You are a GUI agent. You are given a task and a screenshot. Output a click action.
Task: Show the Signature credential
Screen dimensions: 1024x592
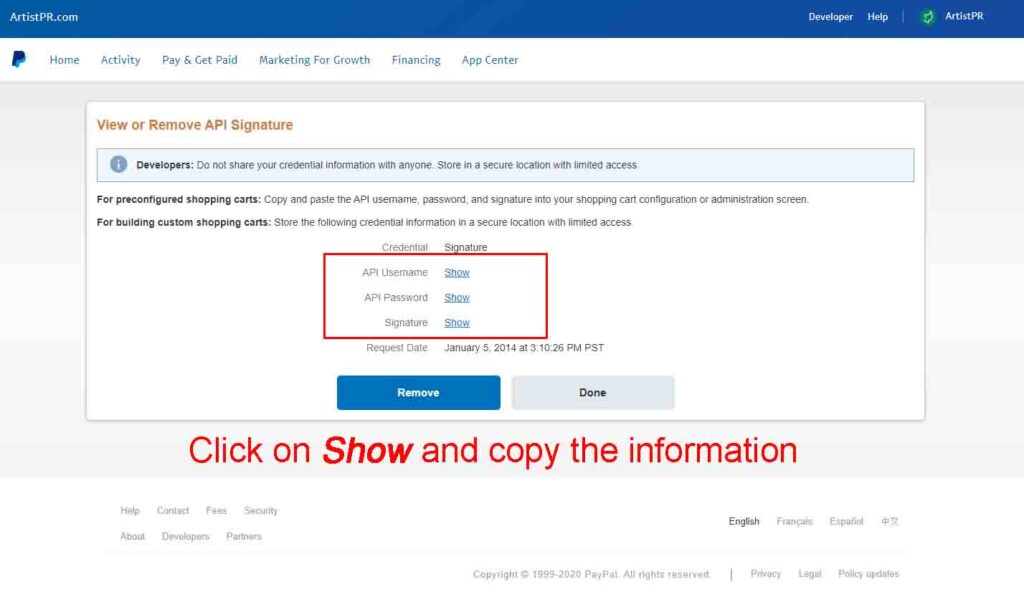456,322
